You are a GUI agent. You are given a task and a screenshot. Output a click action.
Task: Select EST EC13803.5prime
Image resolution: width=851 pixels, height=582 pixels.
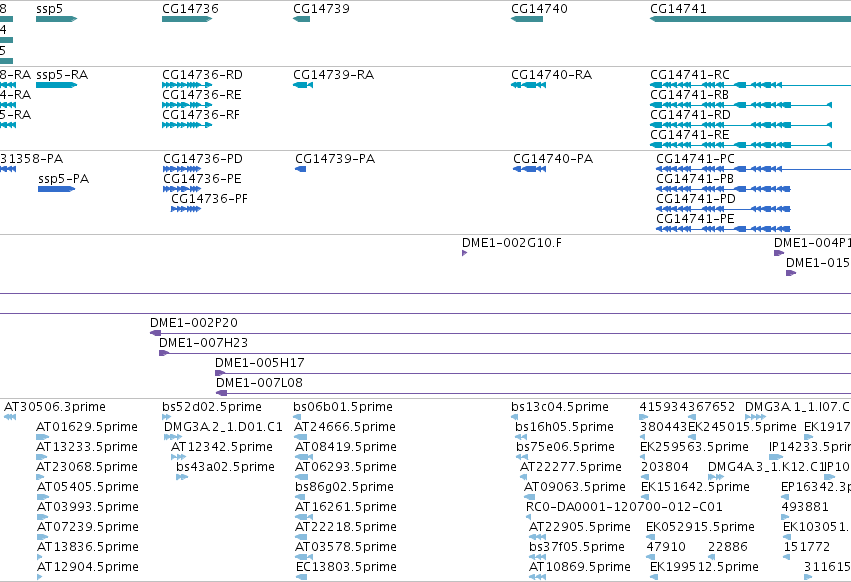click(346, 568)
